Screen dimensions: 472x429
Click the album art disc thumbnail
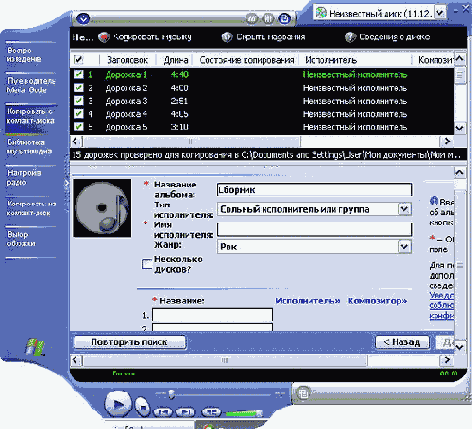pyautogui.click(x=102, y=208)
